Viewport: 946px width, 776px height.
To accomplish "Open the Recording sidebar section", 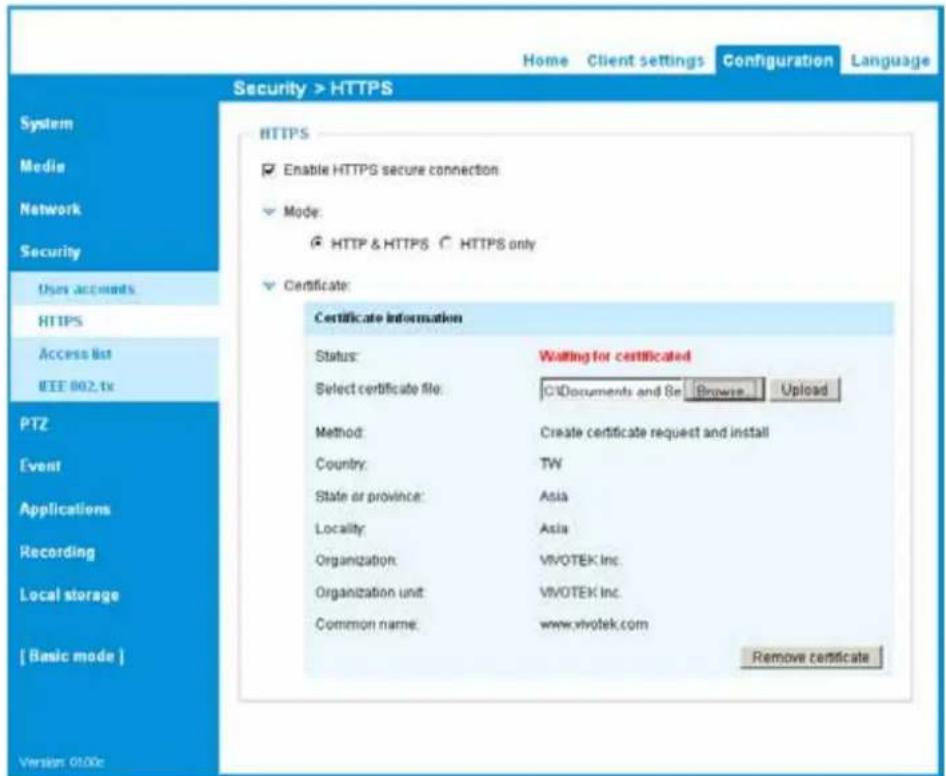I will coord(57,552).
